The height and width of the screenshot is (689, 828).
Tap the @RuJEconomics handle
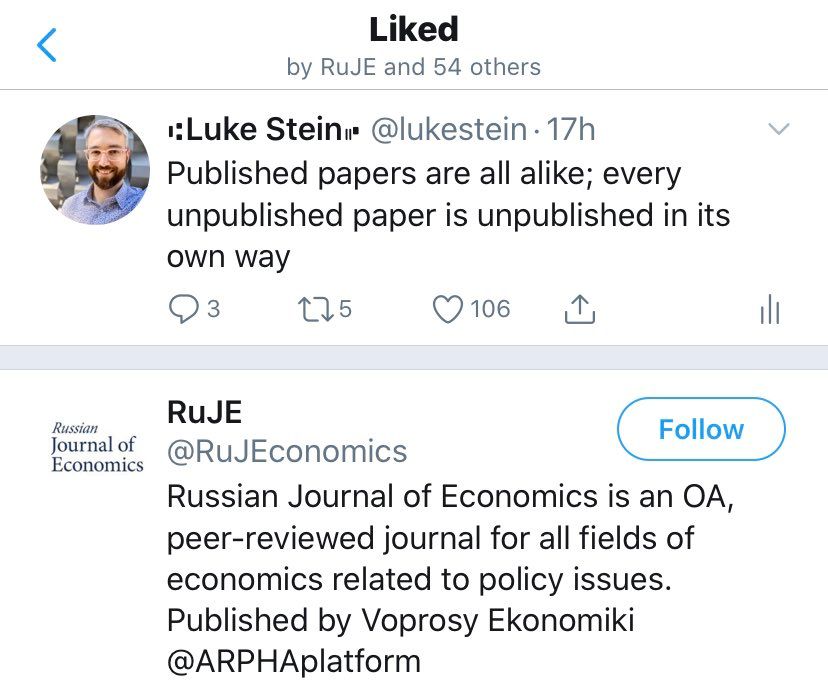pos(287,451)
